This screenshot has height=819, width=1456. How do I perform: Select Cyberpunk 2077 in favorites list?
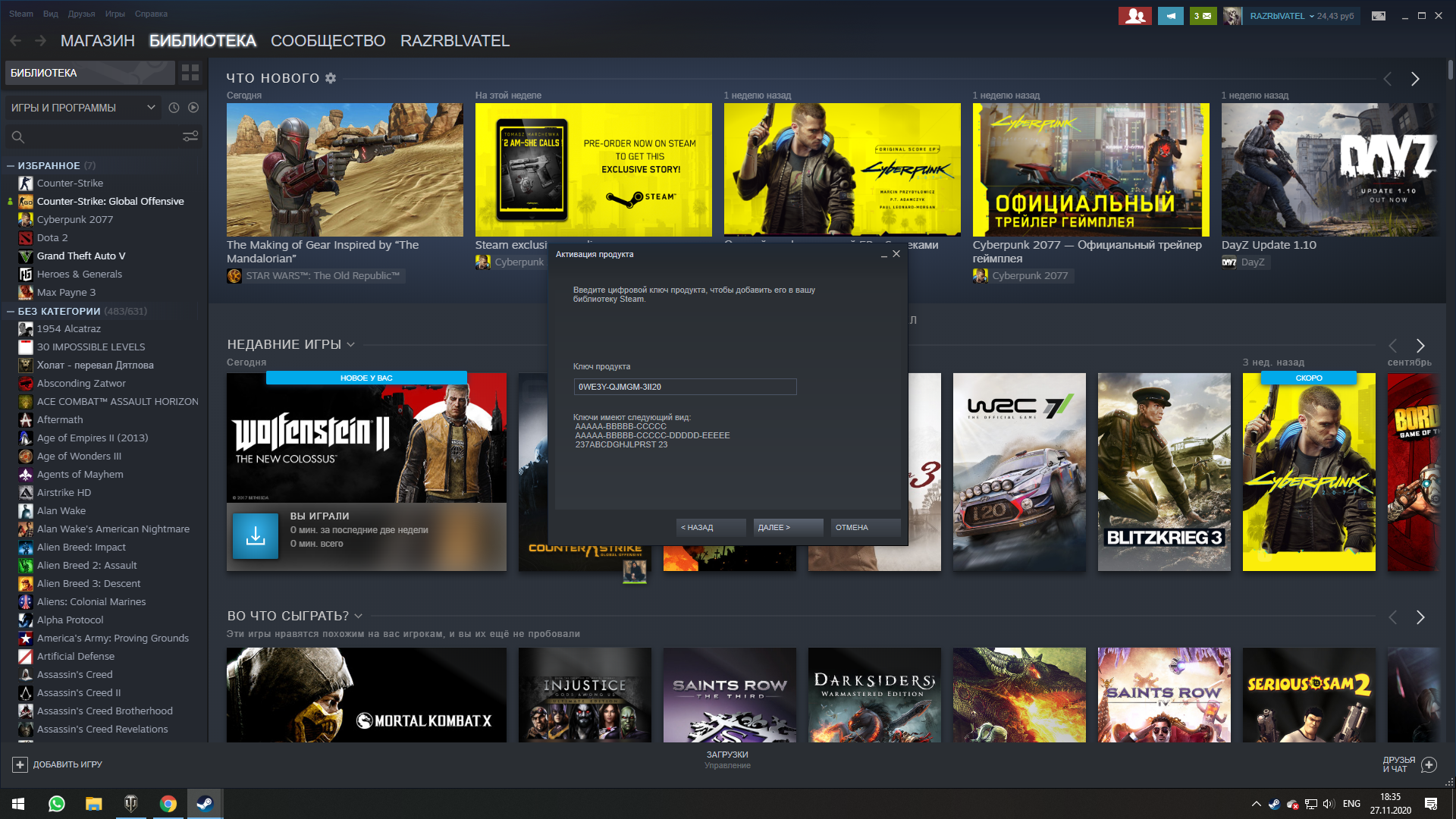click(74, 220)
